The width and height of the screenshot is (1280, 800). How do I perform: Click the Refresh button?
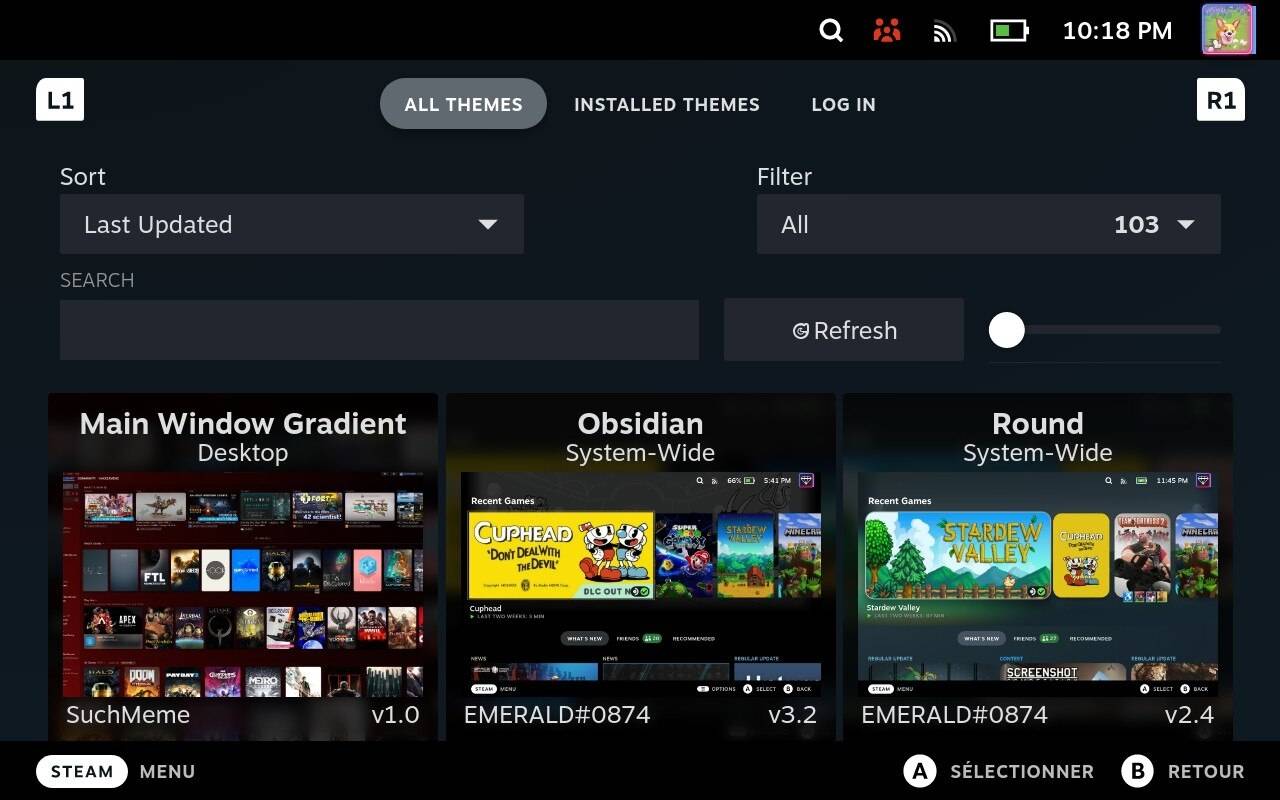844,330
